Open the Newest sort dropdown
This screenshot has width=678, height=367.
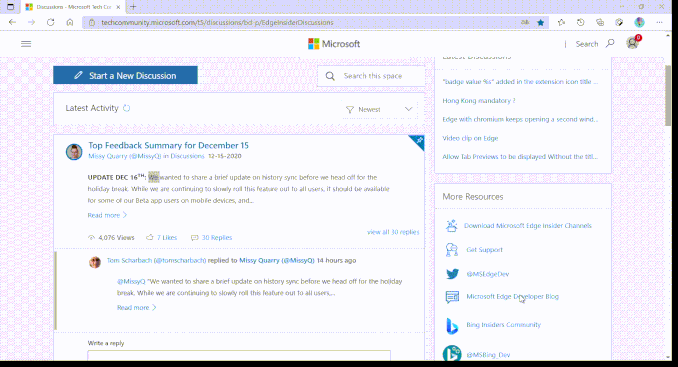point(379,109)
